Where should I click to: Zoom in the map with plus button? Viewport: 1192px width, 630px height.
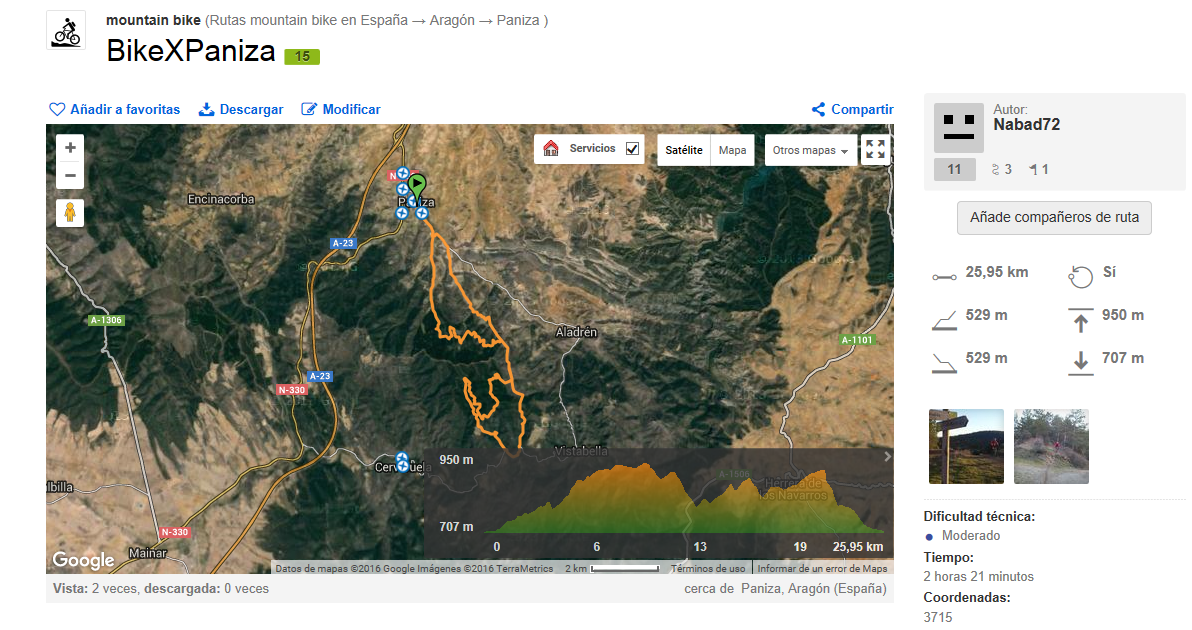[x=70, y=147]
